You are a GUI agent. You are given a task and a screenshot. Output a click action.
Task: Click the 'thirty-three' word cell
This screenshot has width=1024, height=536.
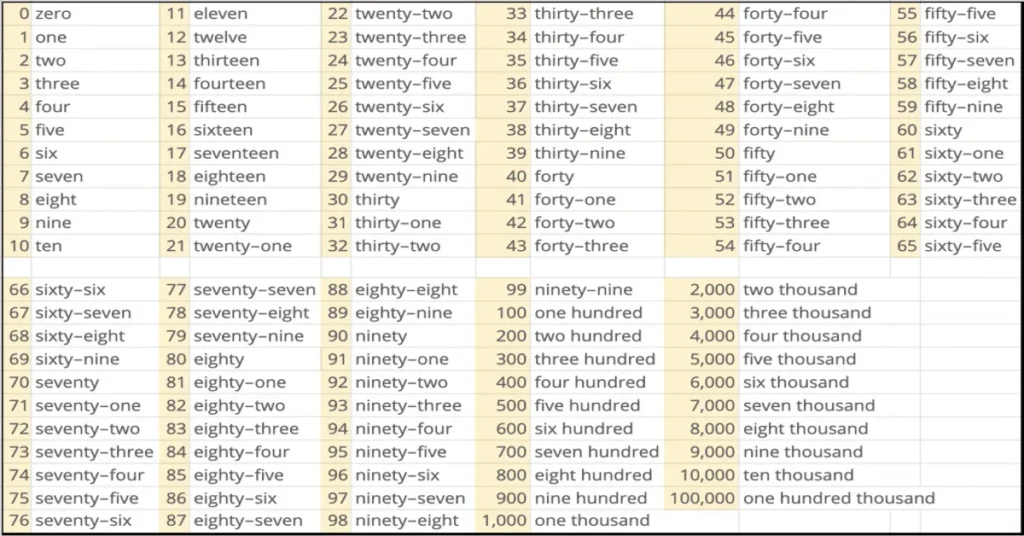583,14
